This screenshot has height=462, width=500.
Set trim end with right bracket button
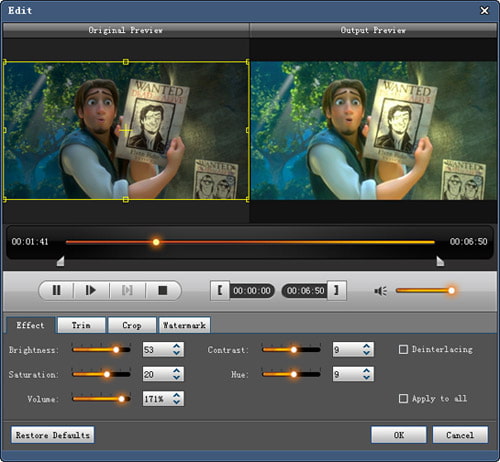[x=337, y=290]
